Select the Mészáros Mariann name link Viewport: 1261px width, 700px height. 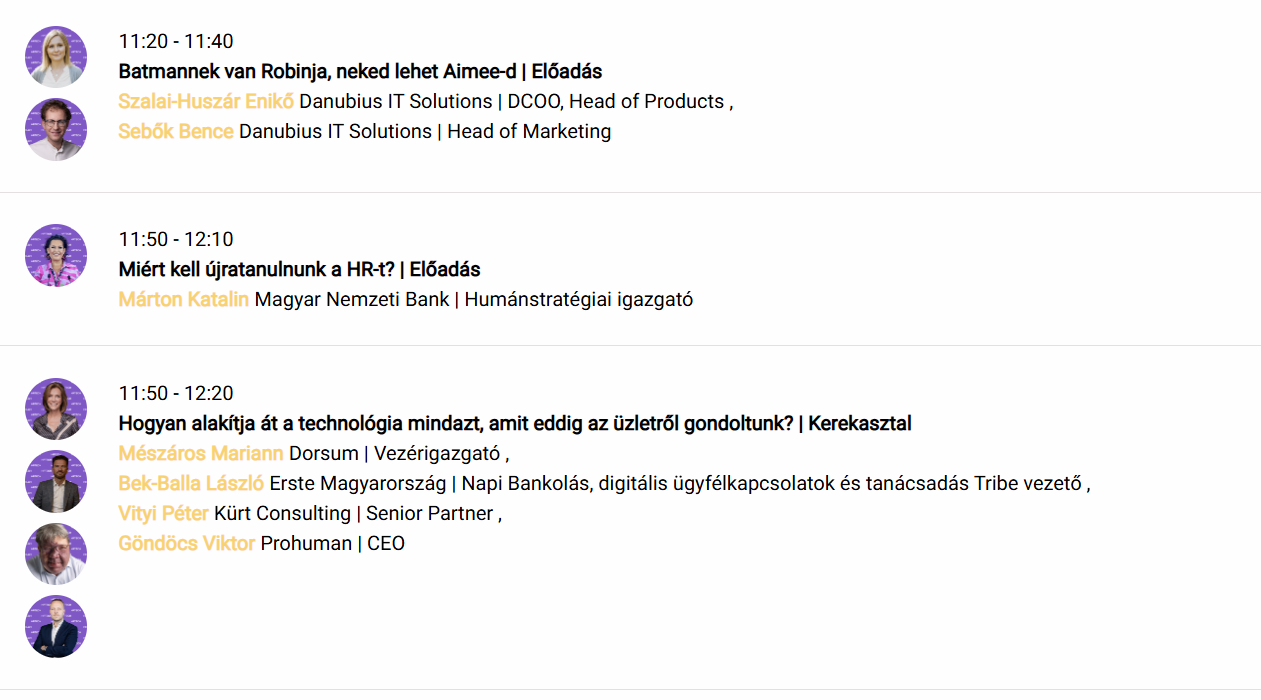click(x=201, y=454)
